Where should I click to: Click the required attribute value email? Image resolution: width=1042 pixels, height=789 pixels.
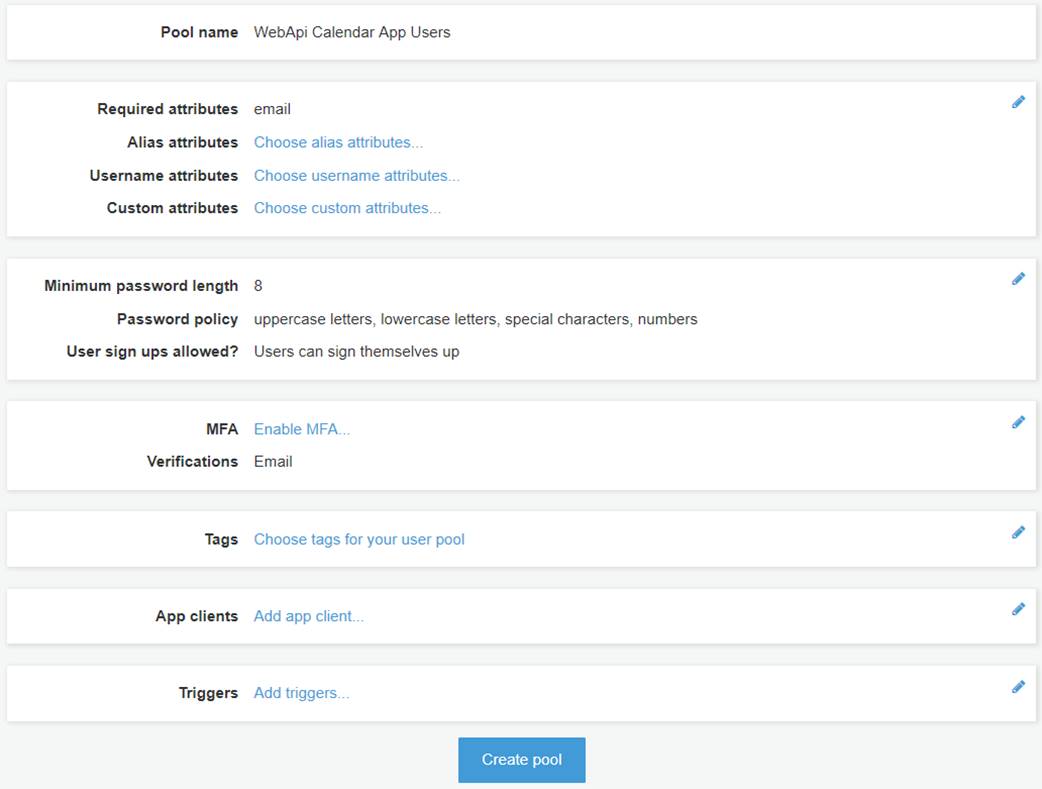coord(272,109)
